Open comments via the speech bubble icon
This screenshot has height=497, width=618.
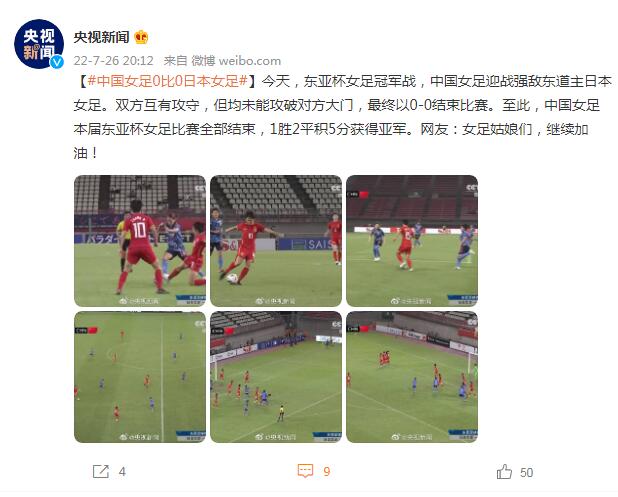[305, 471]
